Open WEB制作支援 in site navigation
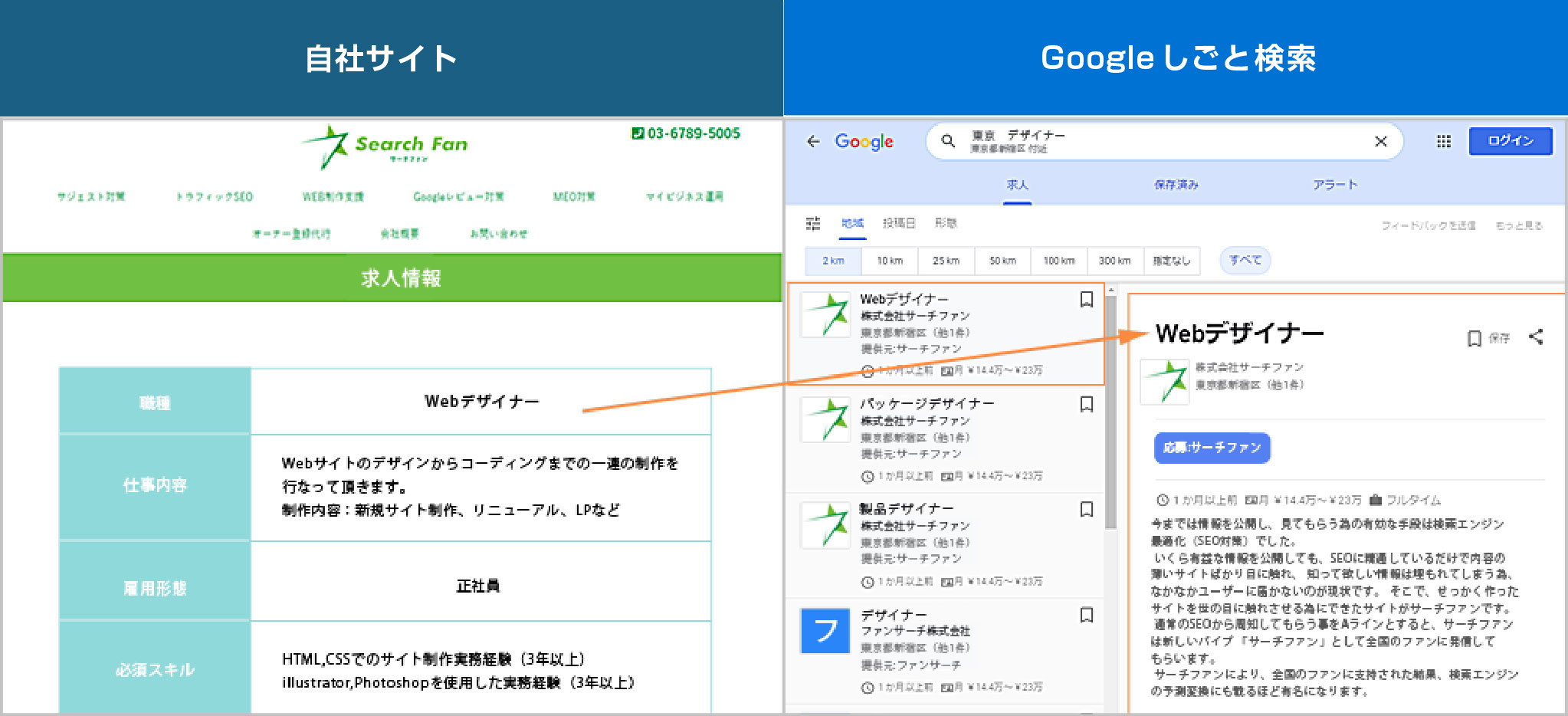 tap(333, 197)
